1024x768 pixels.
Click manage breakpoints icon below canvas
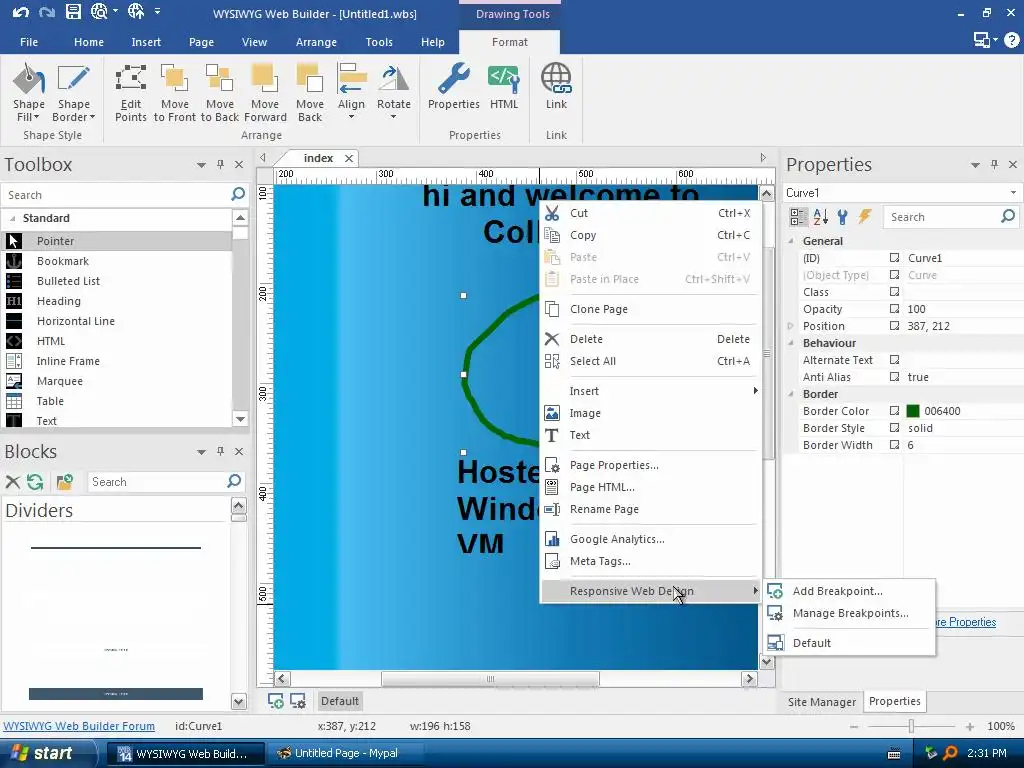pyautogui.click(x=298, y=701)
